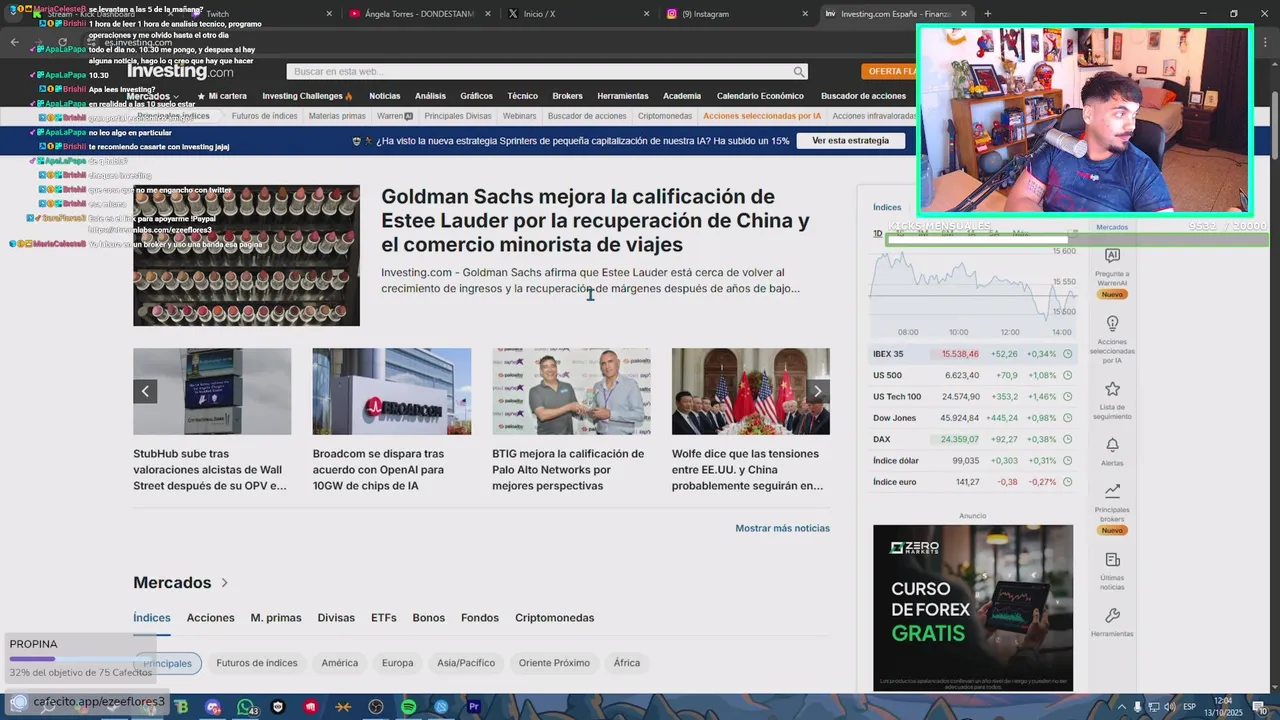Open Academia menu
This screenshot has height=720, width=1280.
click(682, 96)
